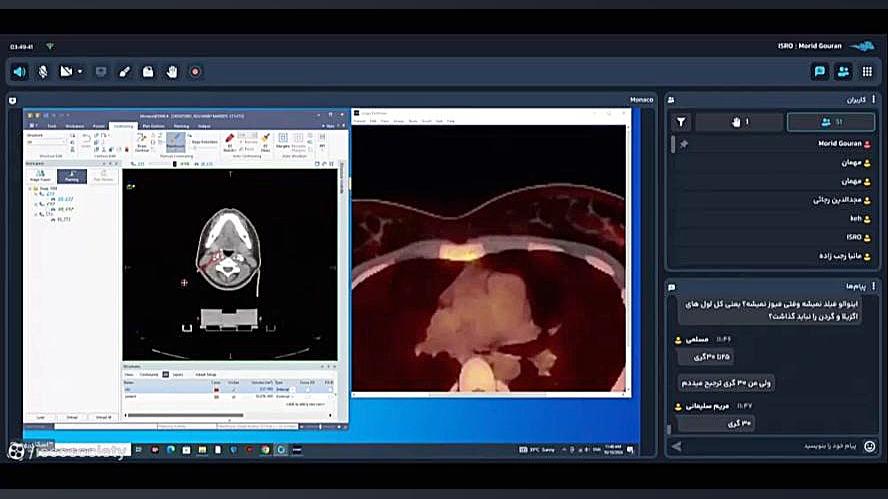Expand the third series tree node
This screenshot has height=499, width=888.
pyautogui.click(x=36, y=214)
